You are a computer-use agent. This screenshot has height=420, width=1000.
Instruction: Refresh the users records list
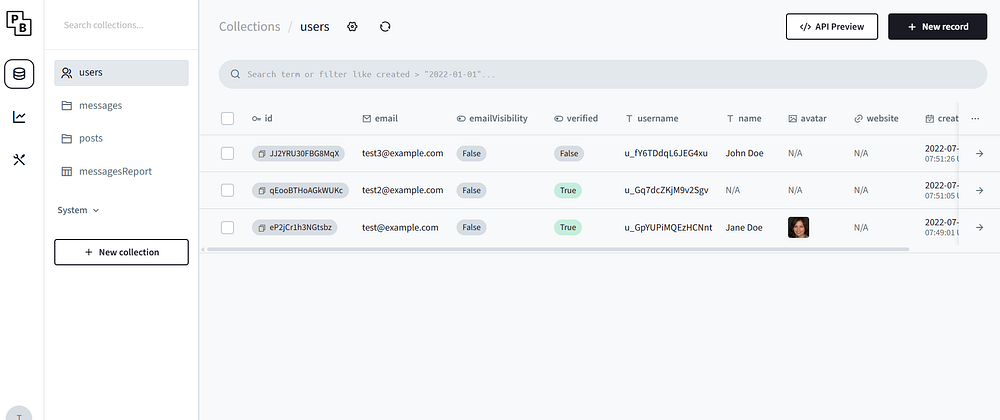point(385,27)
